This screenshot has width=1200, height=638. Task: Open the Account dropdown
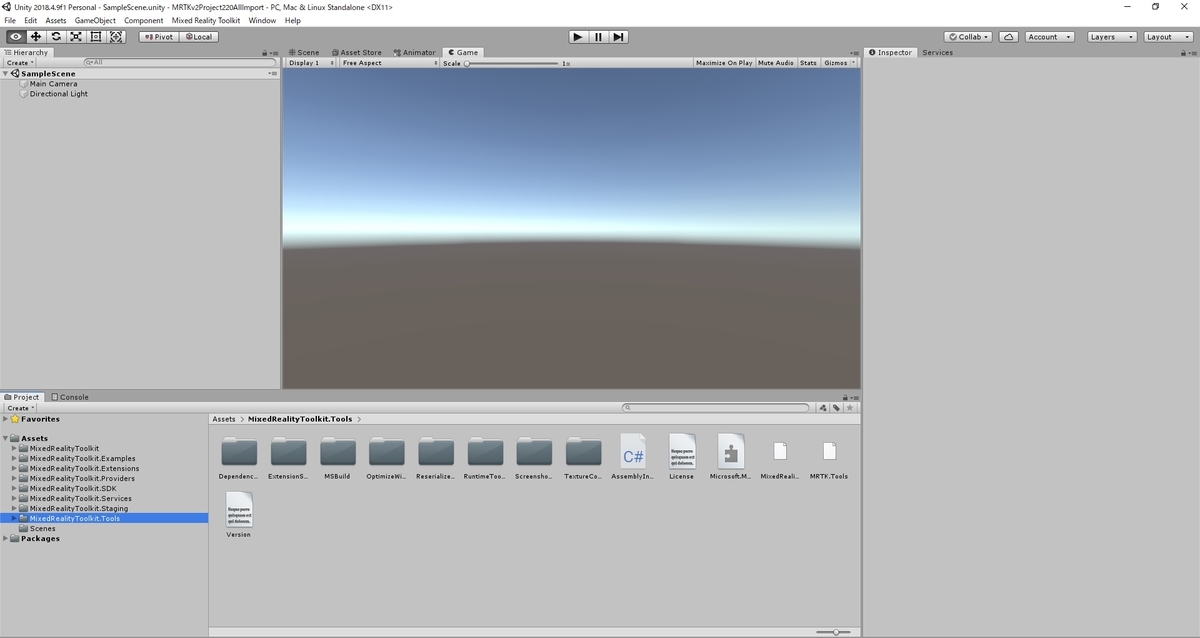pos(1048,37)
